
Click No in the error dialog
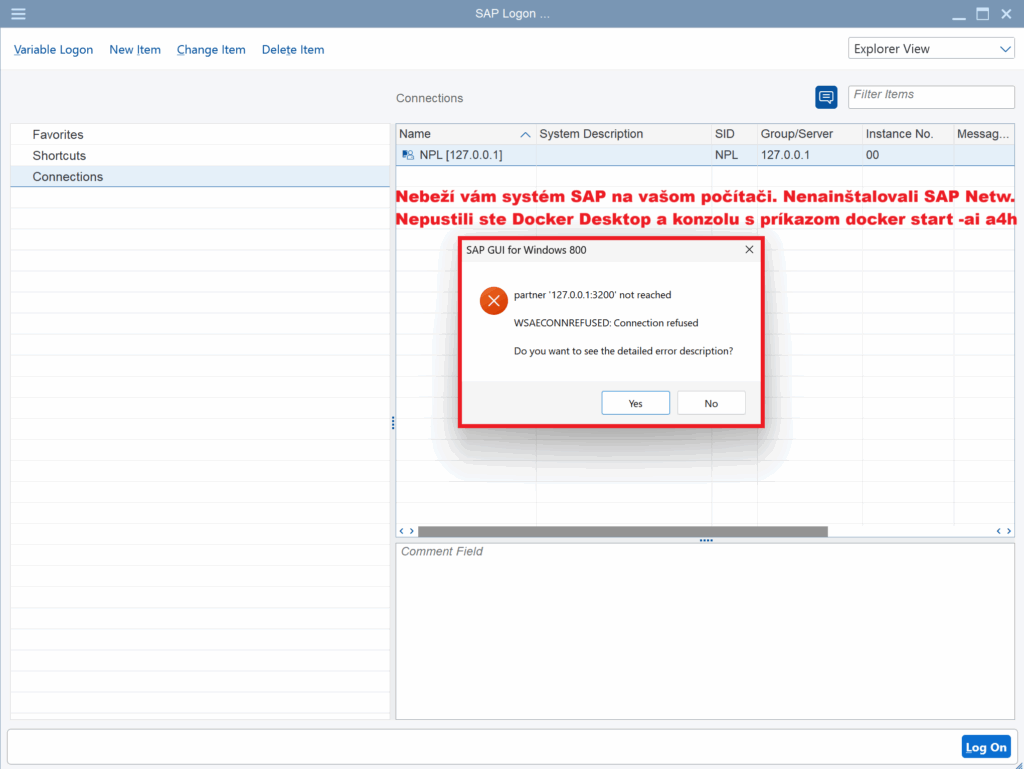711,403
